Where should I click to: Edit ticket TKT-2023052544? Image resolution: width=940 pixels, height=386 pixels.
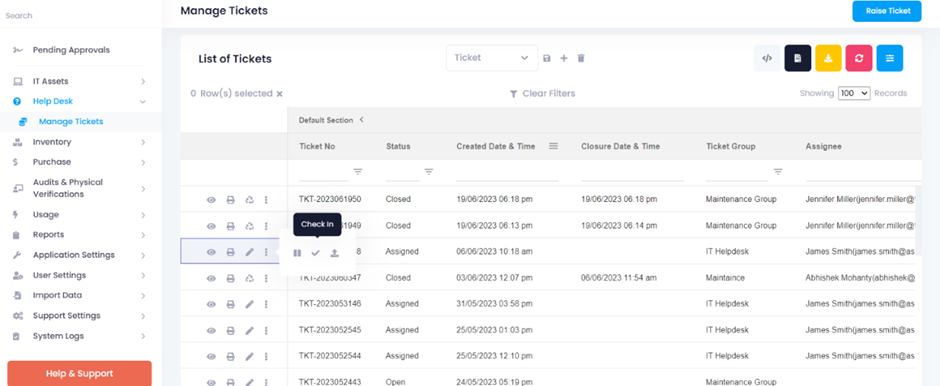click(x=249, y=356)
